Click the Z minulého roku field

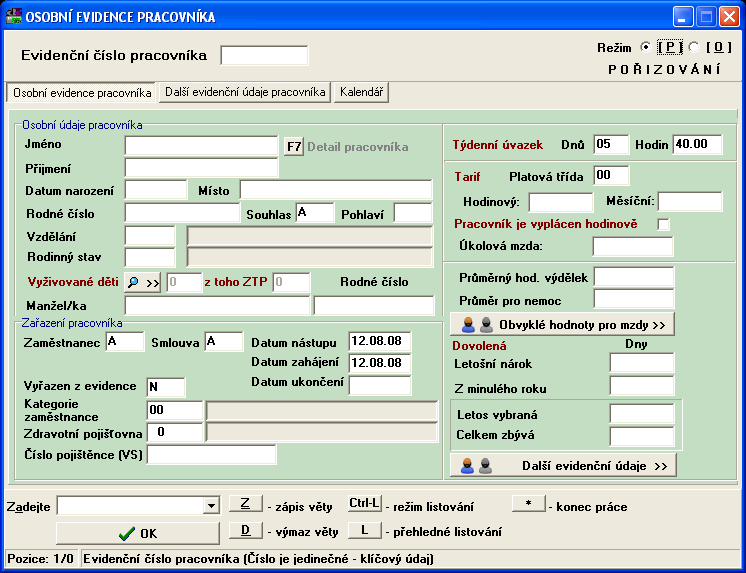point(642,386)
